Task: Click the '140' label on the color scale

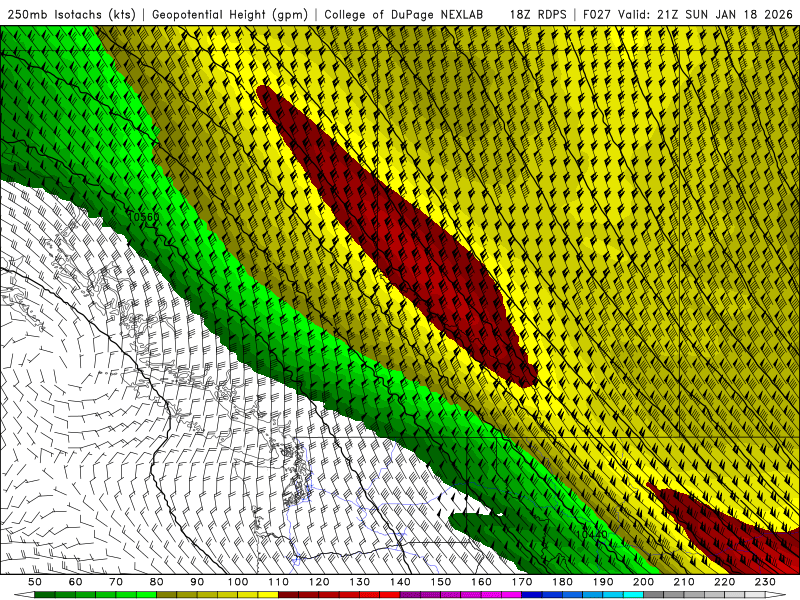Action: tap(400, 582)
